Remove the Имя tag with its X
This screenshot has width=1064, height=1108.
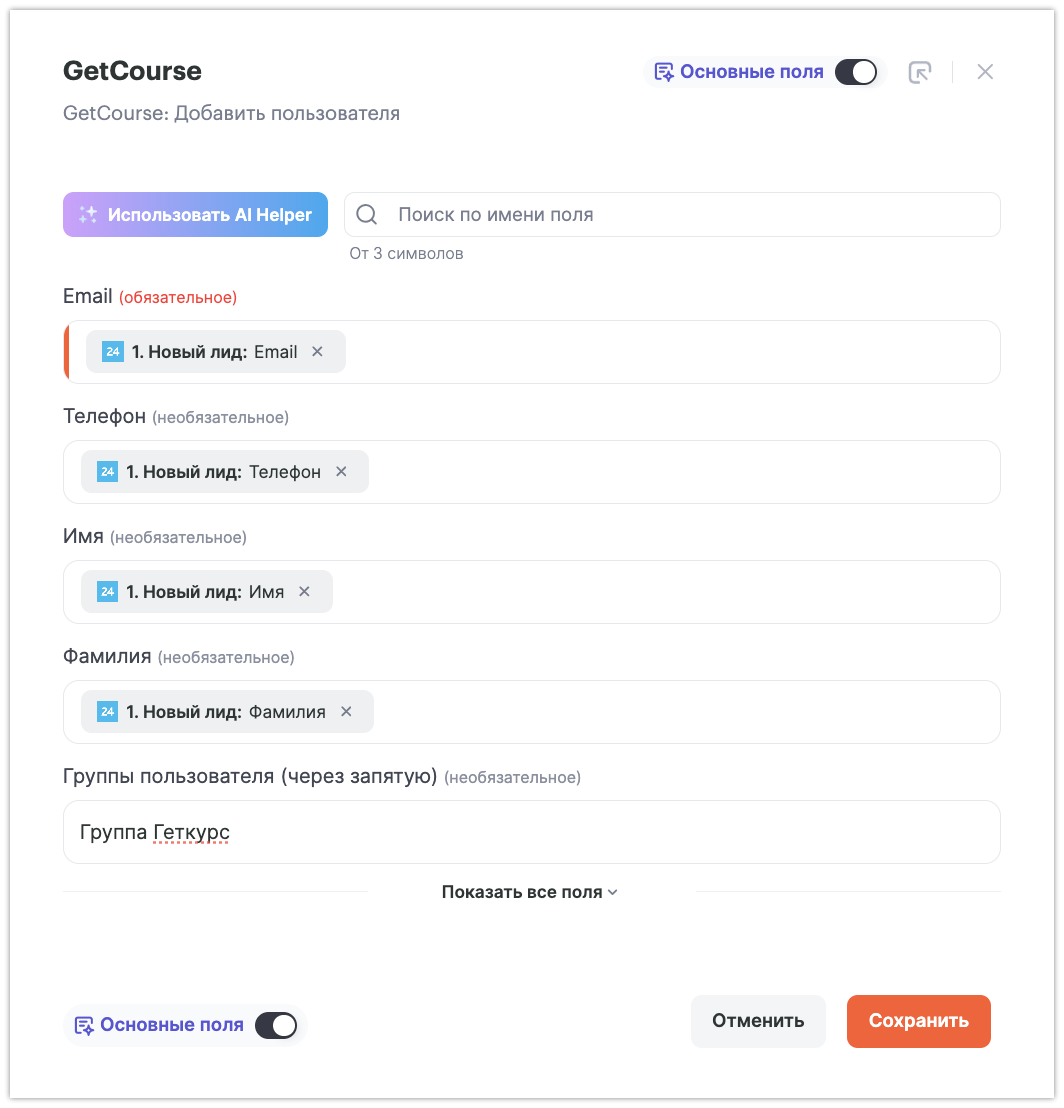click(305, 592)
